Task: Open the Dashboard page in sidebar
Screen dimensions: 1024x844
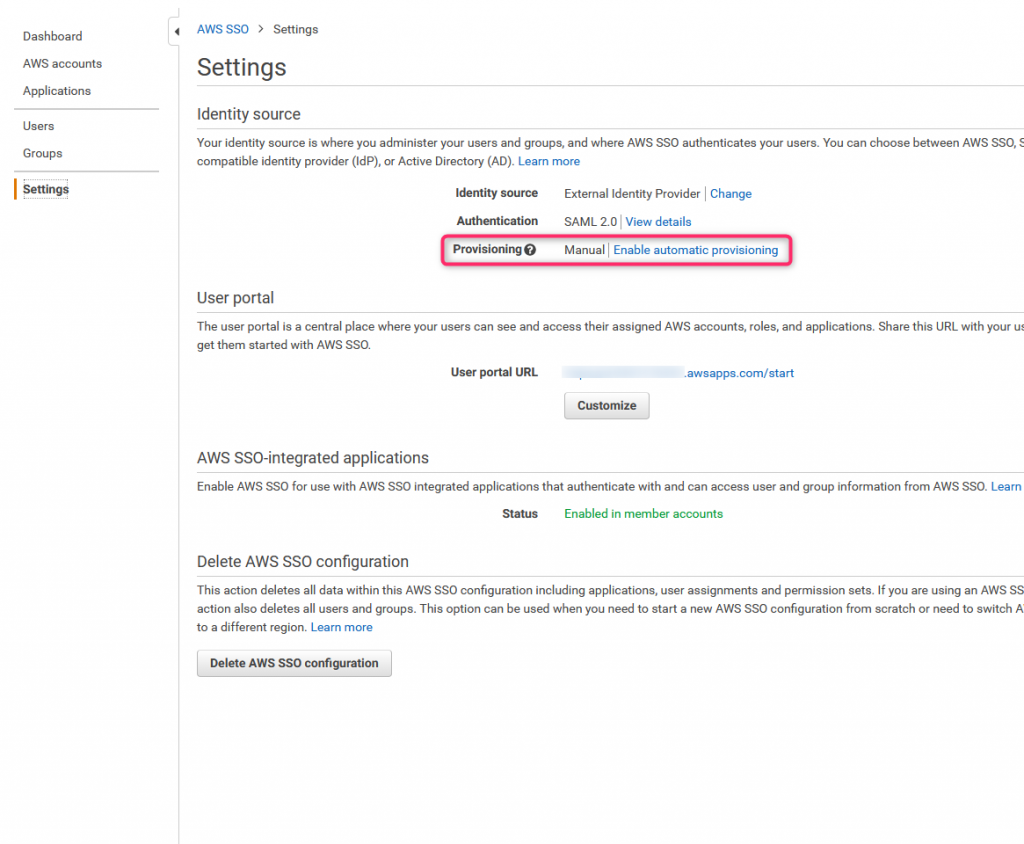Action: pos(53,36)
